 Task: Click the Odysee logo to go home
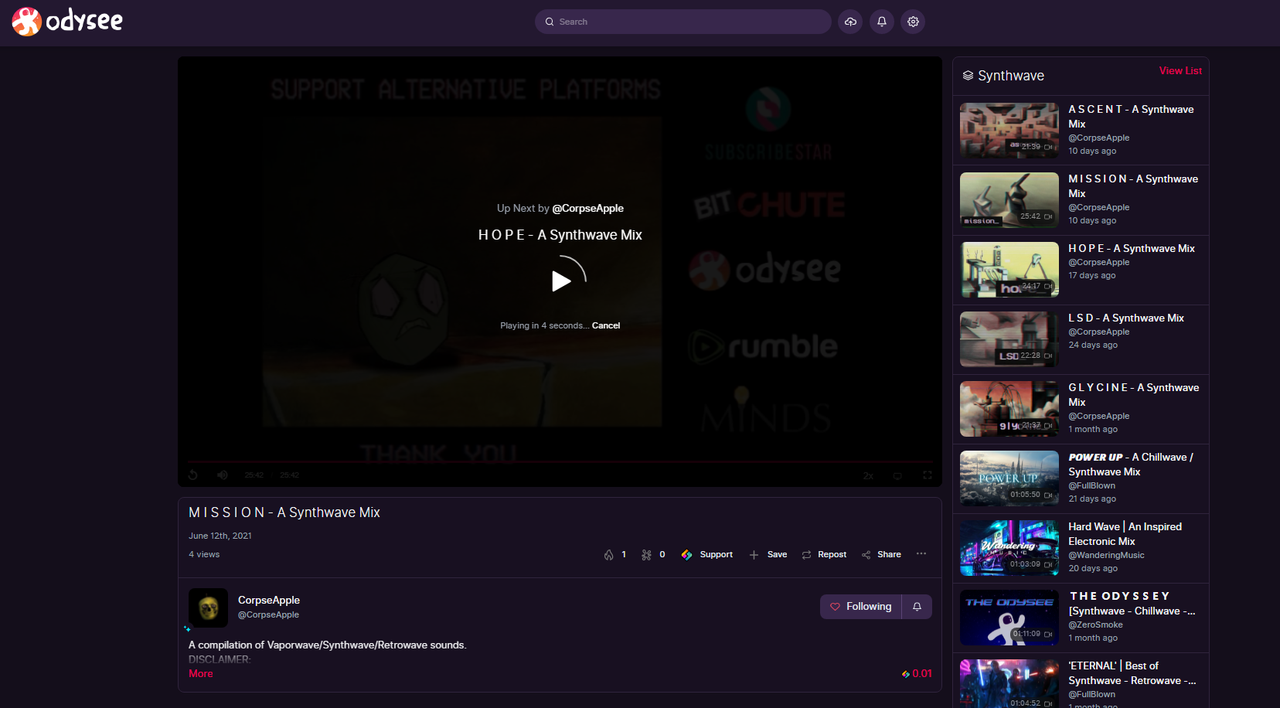(x=67, y=21)
